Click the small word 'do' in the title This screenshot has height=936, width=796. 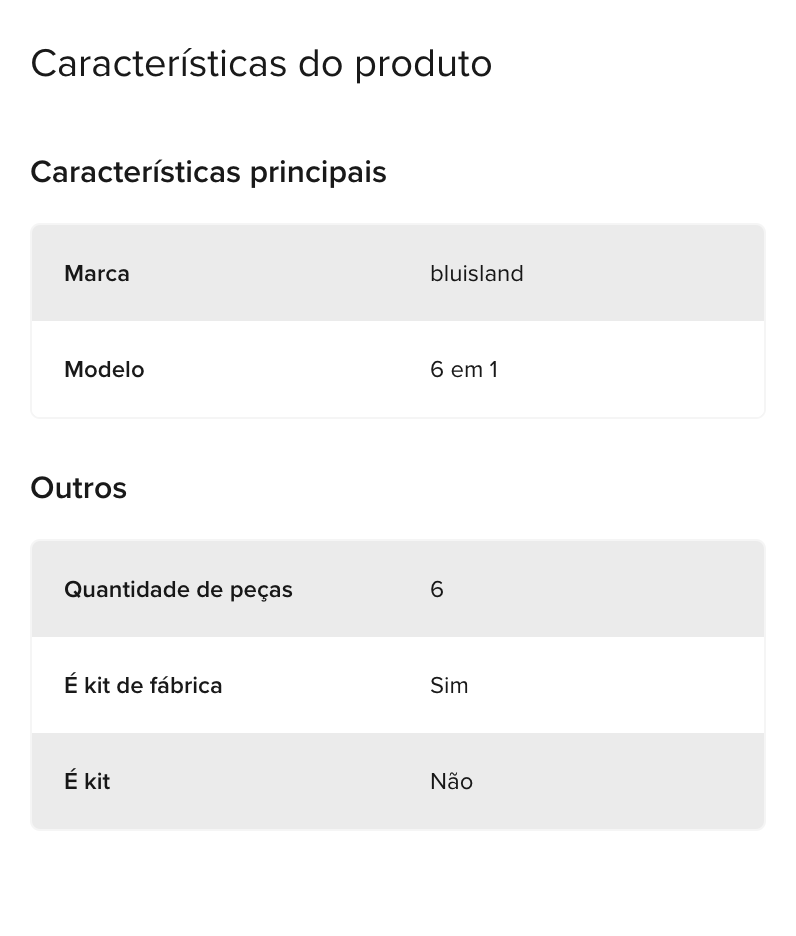[320, 63]
